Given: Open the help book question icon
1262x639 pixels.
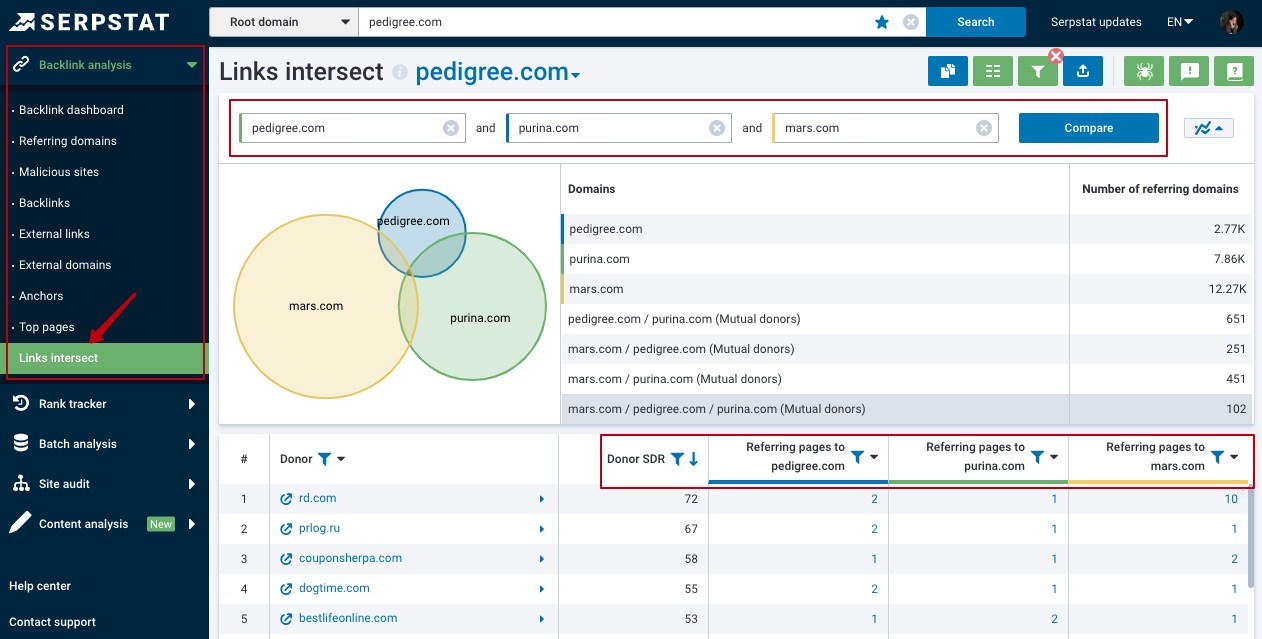Looking at the screenshot, I should (x=1234, y=71).
